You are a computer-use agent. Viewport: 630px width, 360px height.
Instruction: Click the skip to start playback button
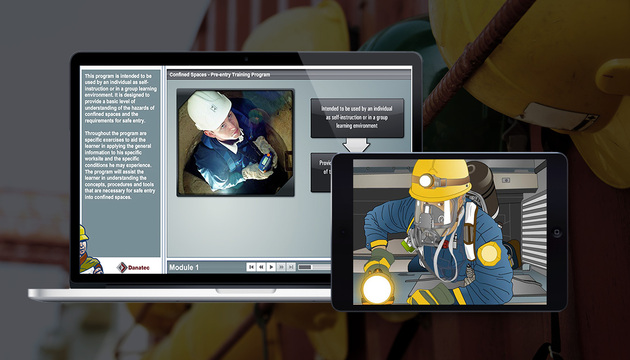[x=251, y=267]
